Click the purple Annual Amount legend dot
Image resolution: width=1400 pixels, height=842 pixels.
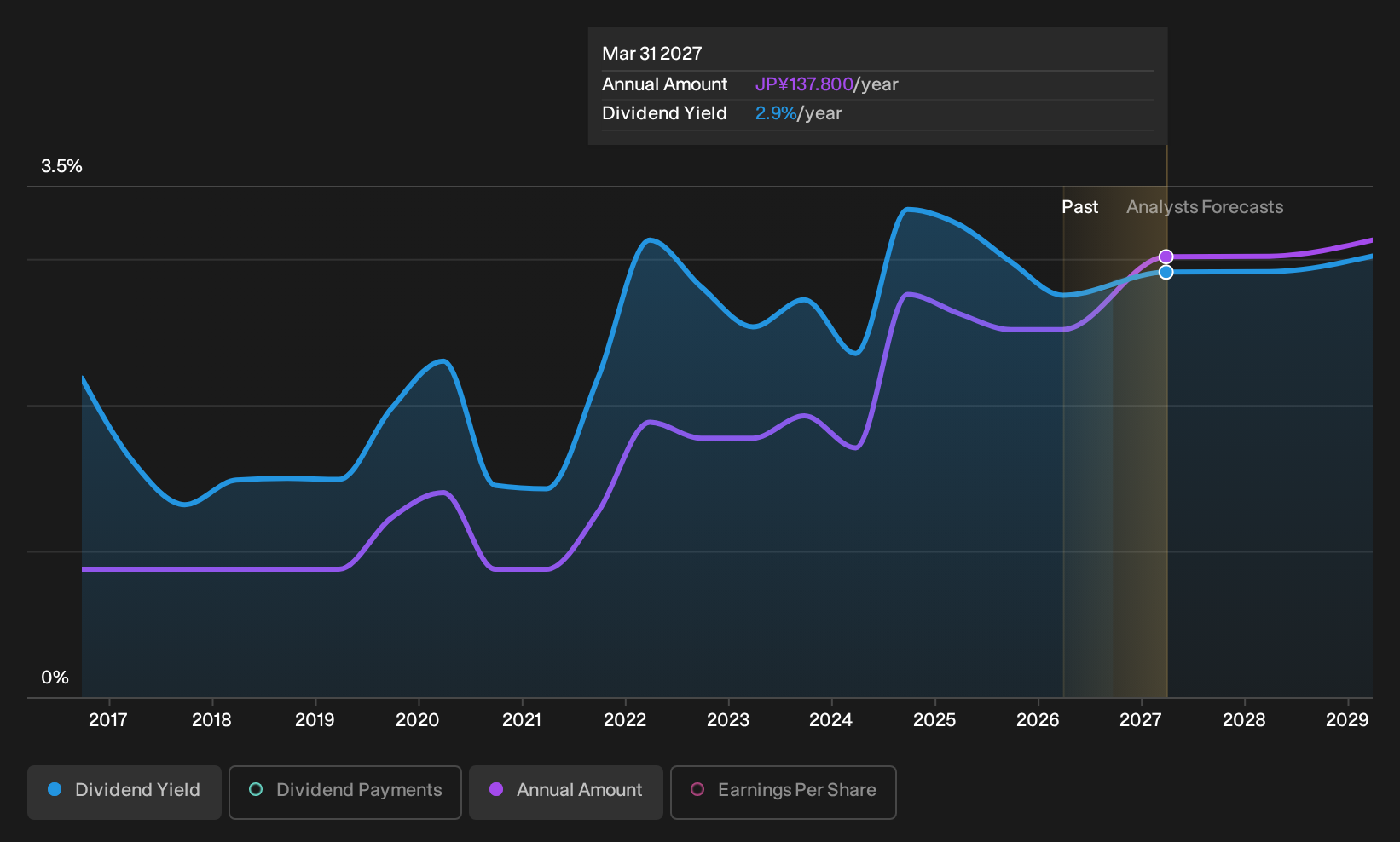(496, 790)
